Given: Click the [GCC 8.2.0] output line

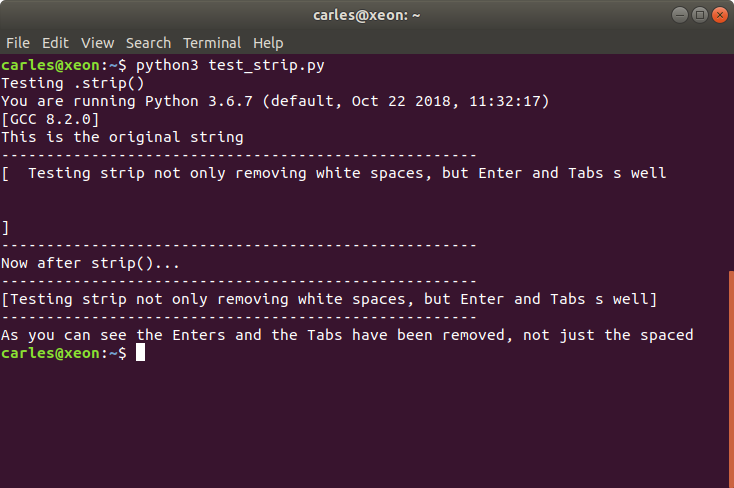Looking at the screenshot, I should (50, 119).
